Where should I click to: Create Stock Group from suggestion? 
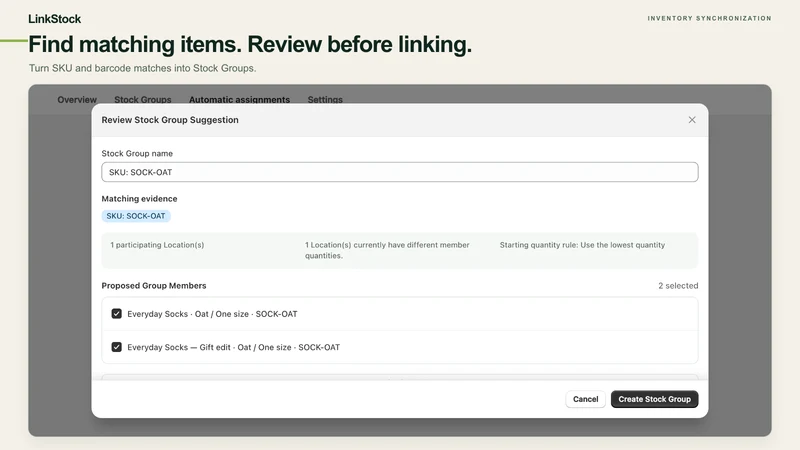pos(655,399)
